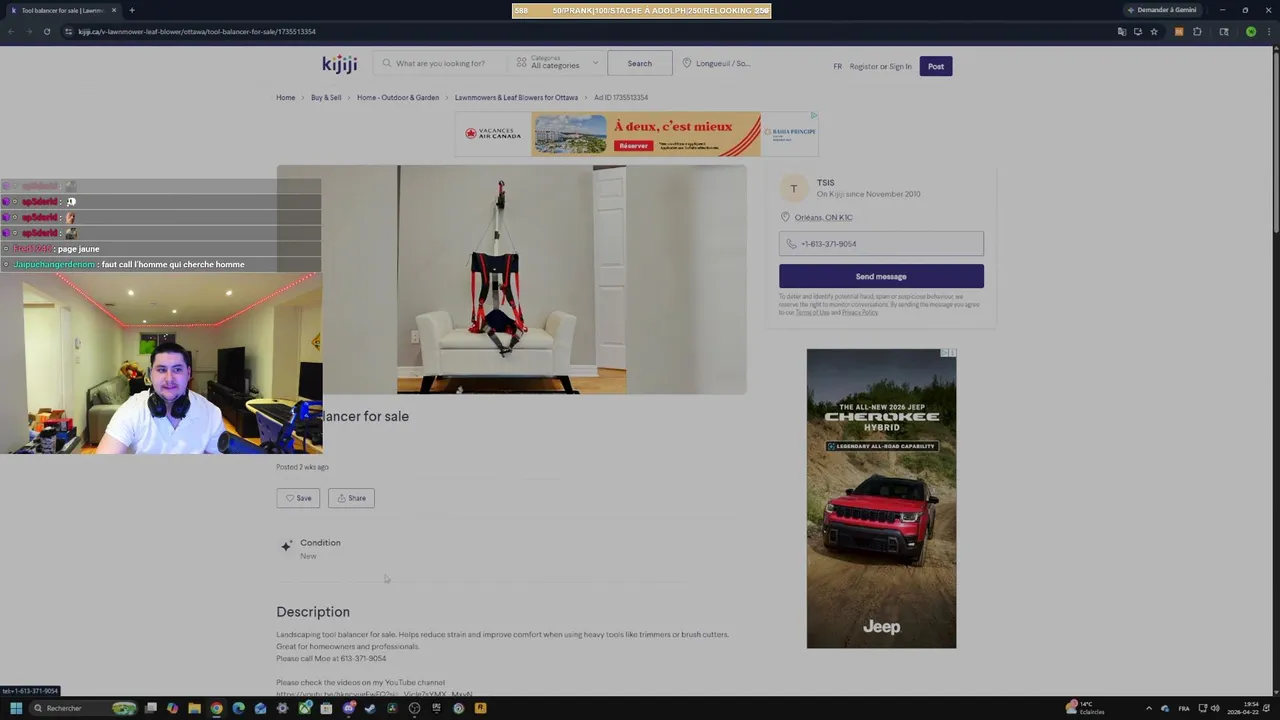The image size is (1280, 720).
Task: Click browser back arrow
Action: (10, 32)
